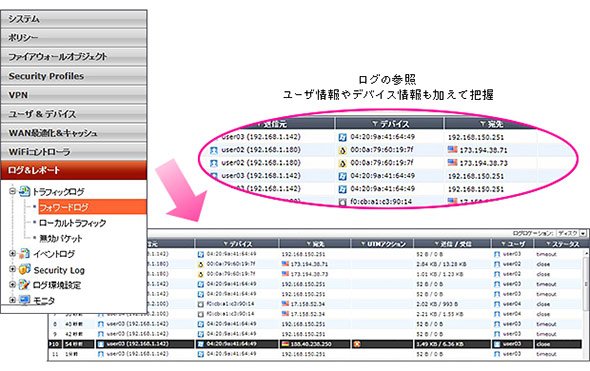Viewport: 590px width, 371px height.
Task: Click the 宛先 header in the magnified callout
Action: pyautogui.click(x=495, y=124)
